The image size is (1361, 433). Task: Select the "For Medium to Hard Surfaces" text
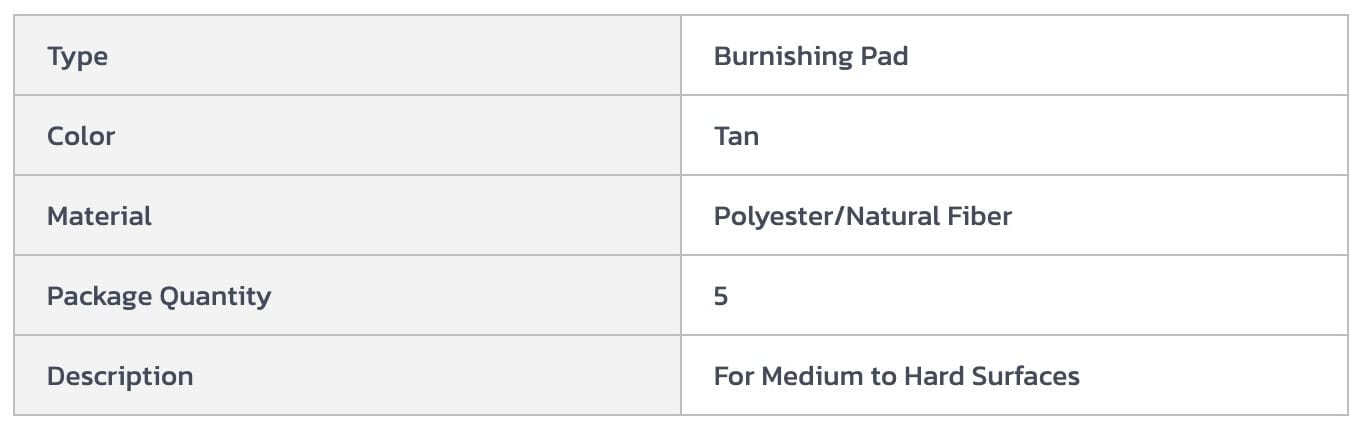pos(896,376)
